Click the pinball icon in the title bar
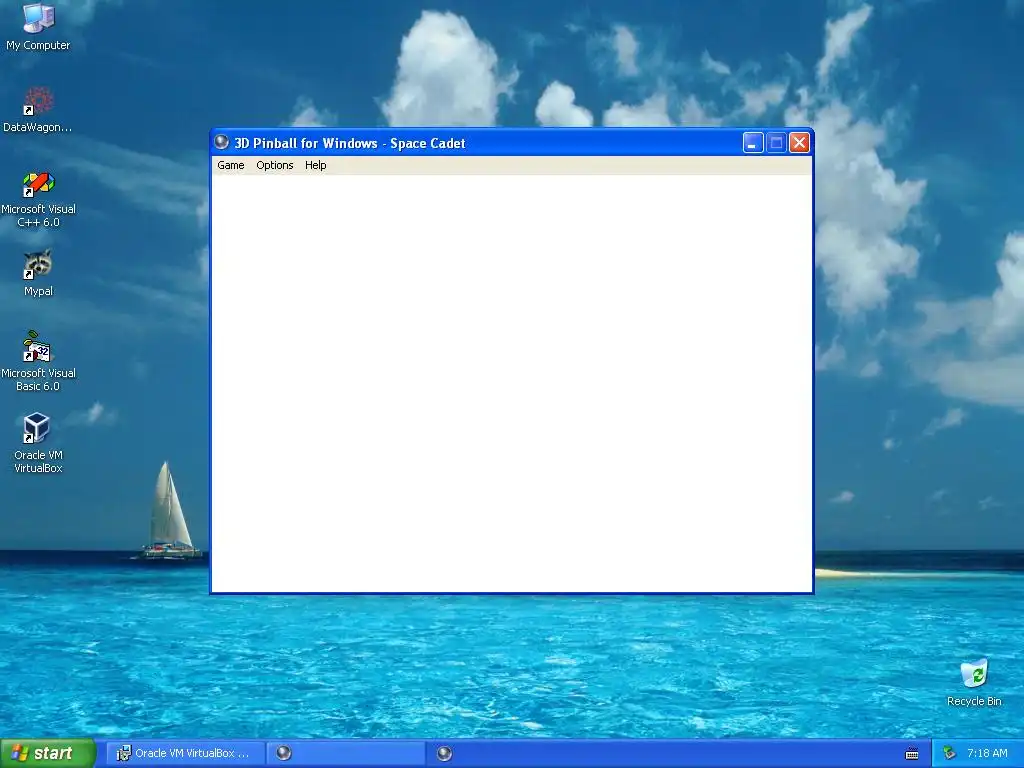This screenshot has width=1024, height=768. coord(222,142)
